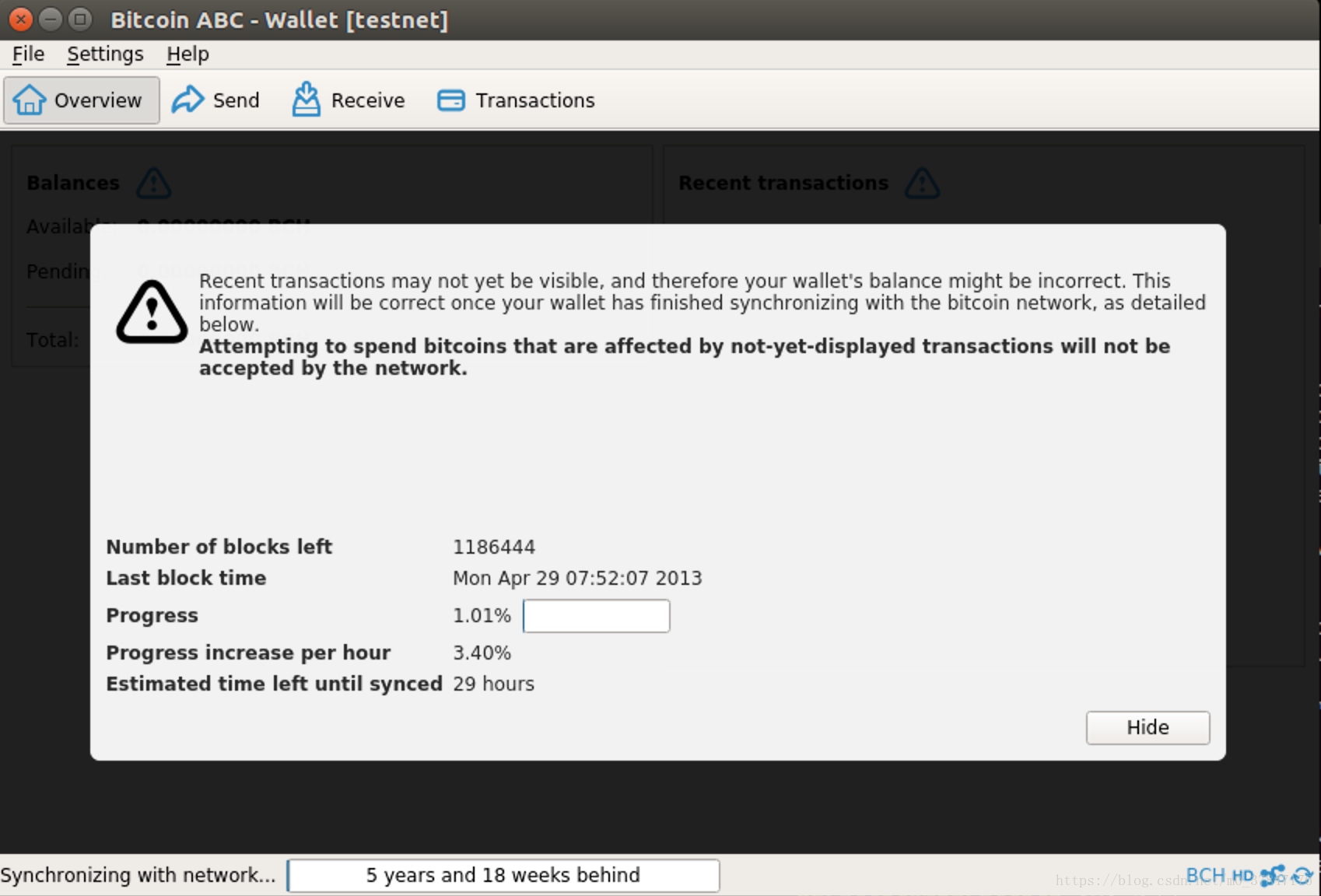
Task: Click the 'Number of blocks left' label
Action: (219, 548)
